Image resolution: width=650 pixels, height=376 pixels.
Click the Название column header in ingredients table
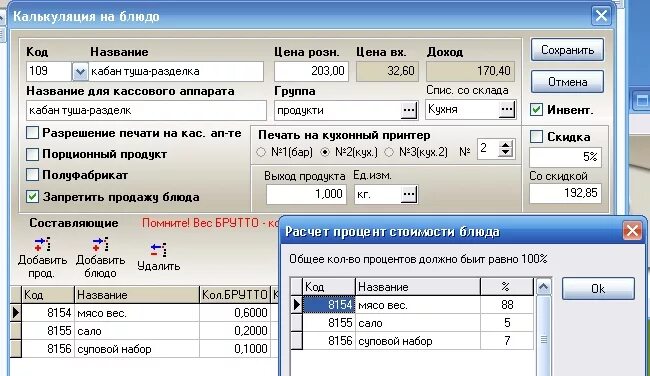[x=137, y=295]
